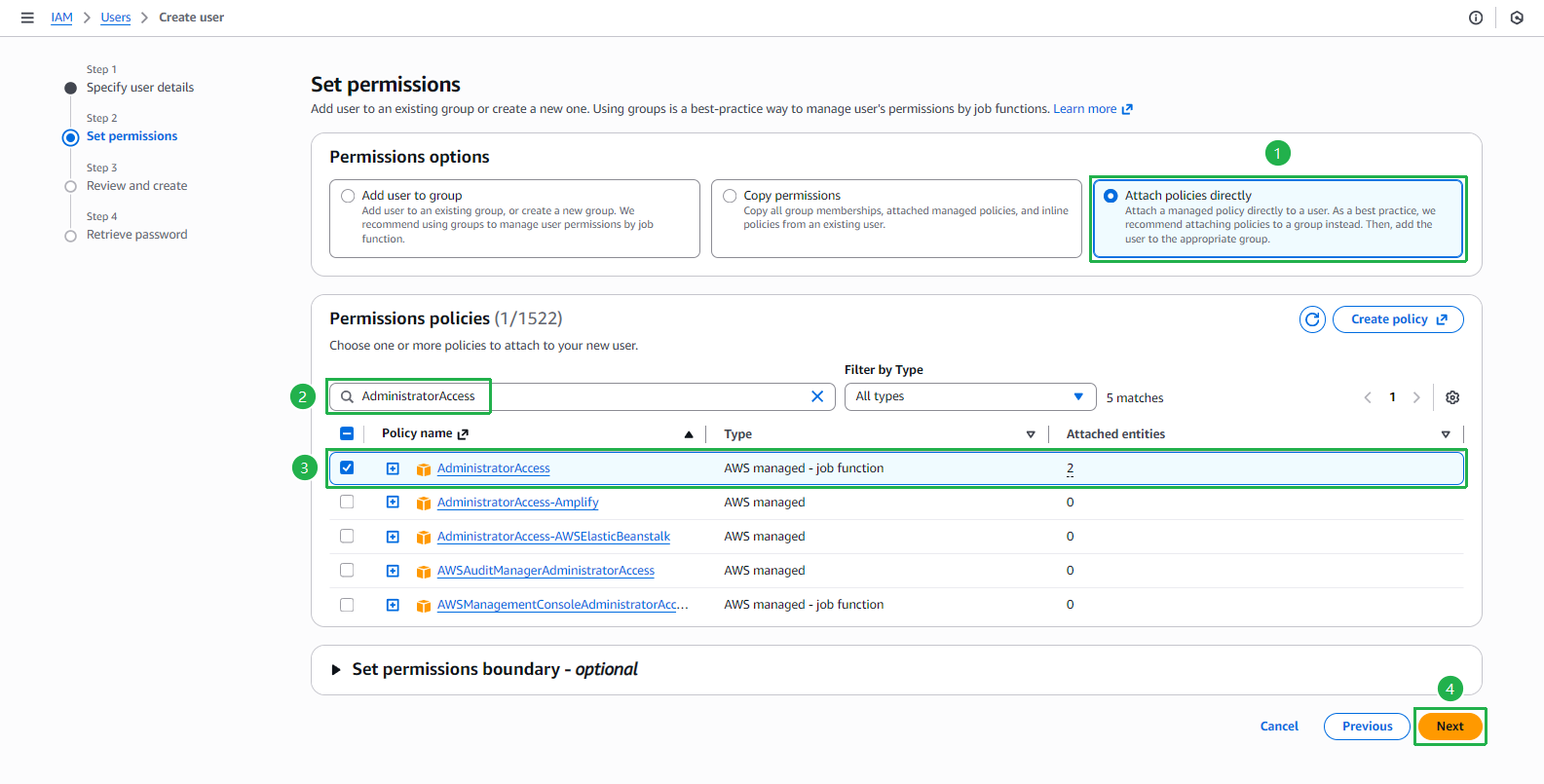Screen dimensions: 1544x784
Task: Select the Attach policies directly option
Action: click(x=1111, y=196)
